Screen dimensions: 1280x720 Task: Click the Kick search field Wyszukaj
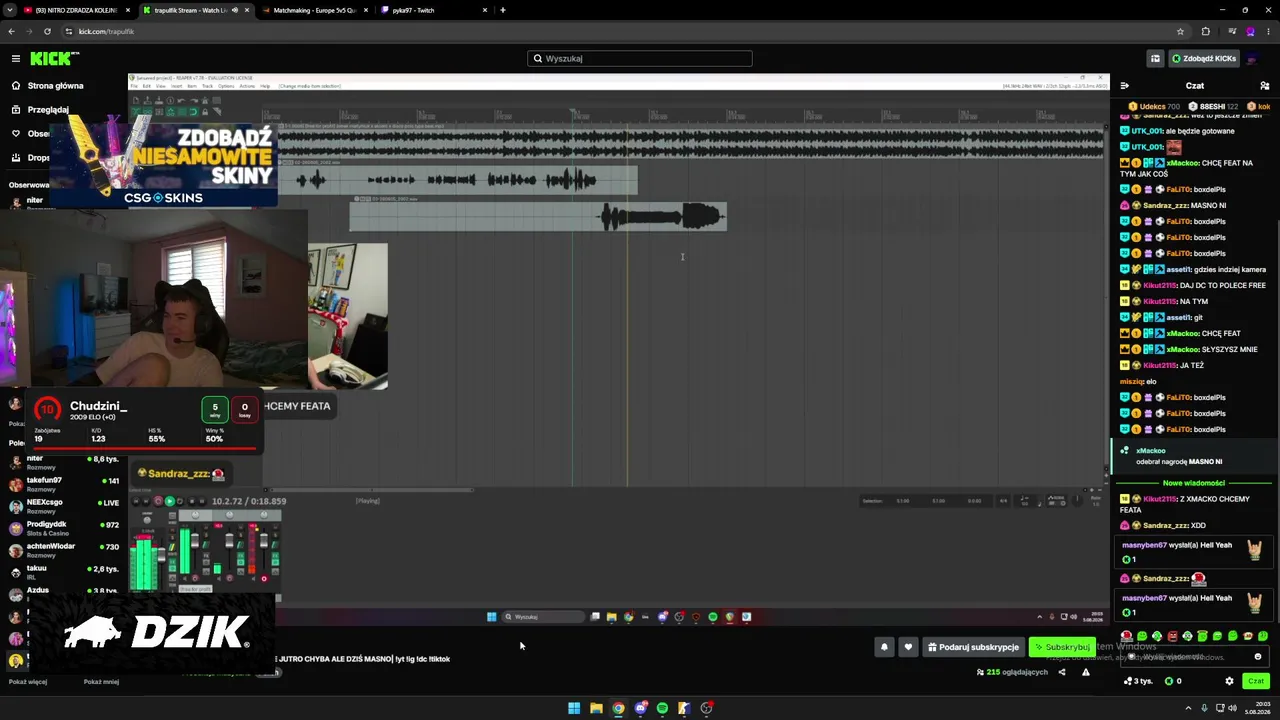[x=640, y=58]
